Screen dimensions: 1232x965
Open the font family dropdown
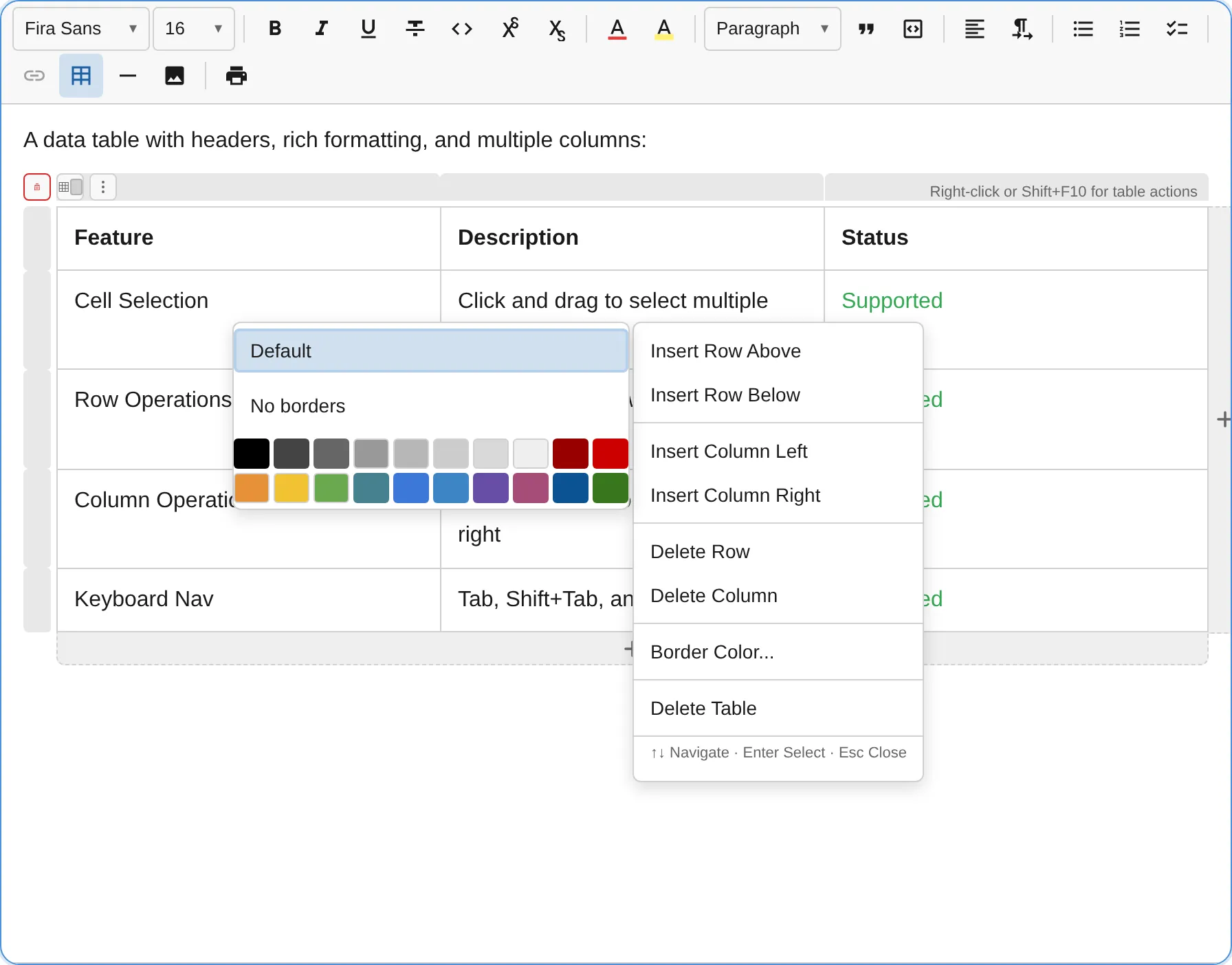(80, 29)
